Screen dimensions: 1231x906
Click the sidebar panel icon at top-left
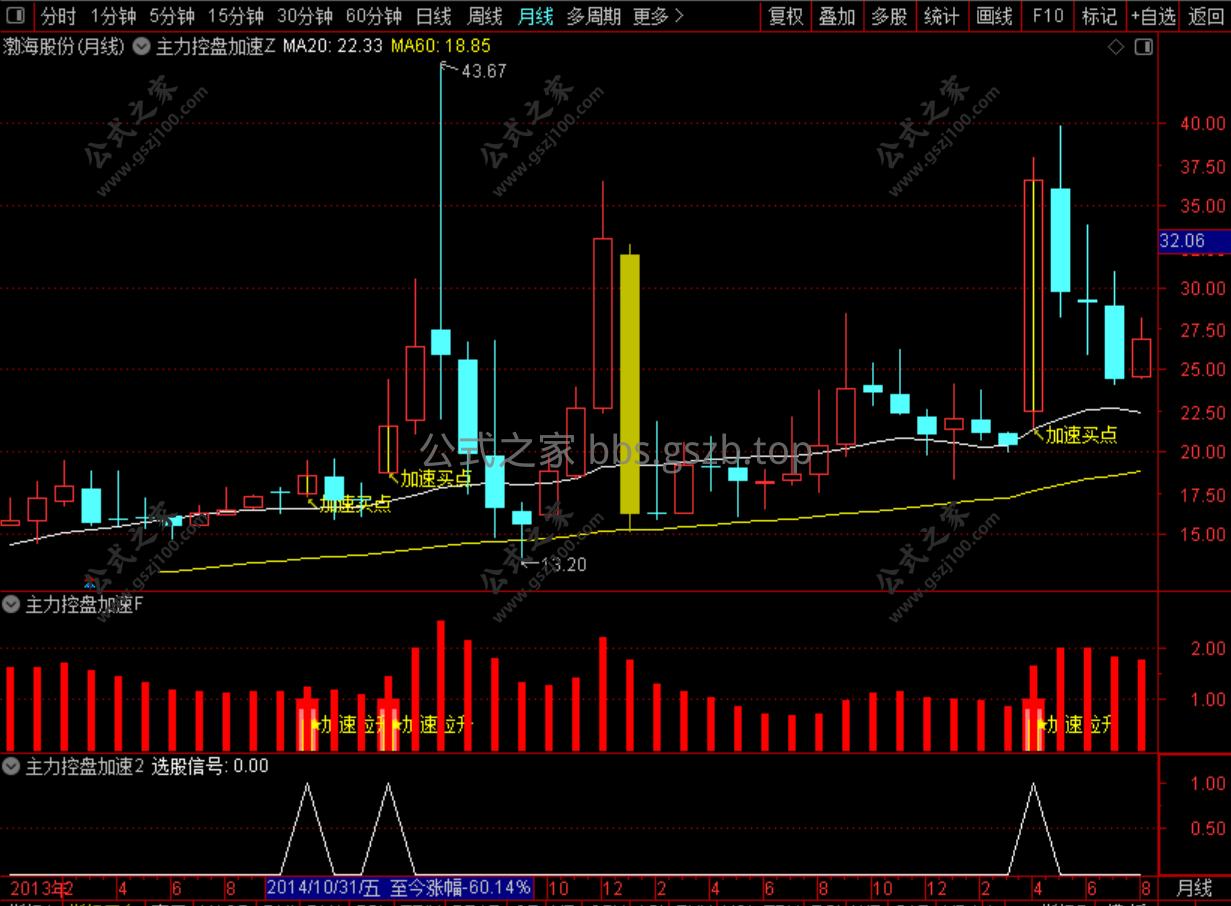(15, 16)
